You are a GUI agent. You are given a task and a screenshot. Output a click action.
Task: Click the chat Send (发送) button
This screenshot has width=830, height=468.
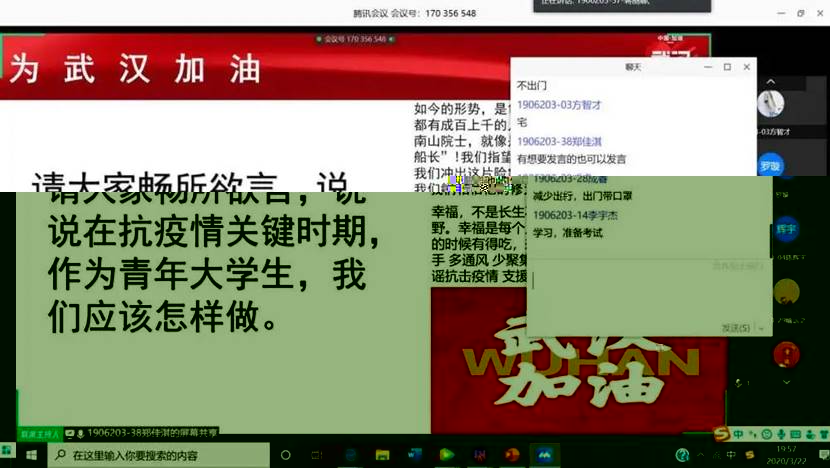tap(736, 328)
